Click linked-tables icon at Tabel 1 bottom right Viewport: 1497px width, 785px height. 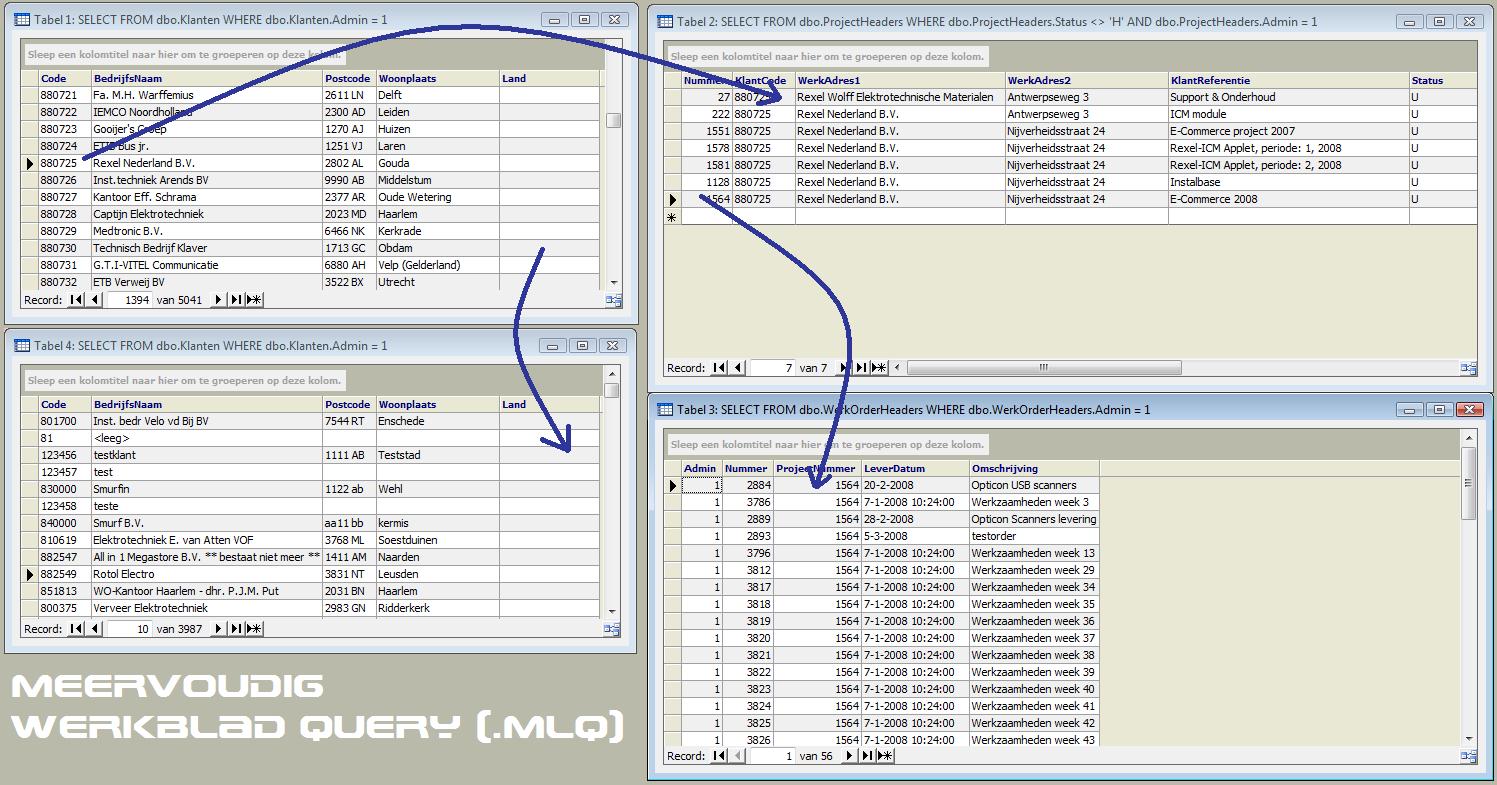[x=613, y=300]
